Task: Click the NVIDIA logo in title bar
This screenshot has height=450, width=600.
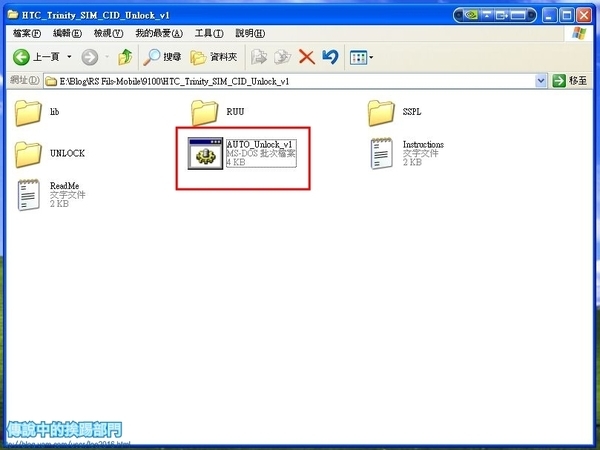Action: pyautogui.click(x=471, y=15)
